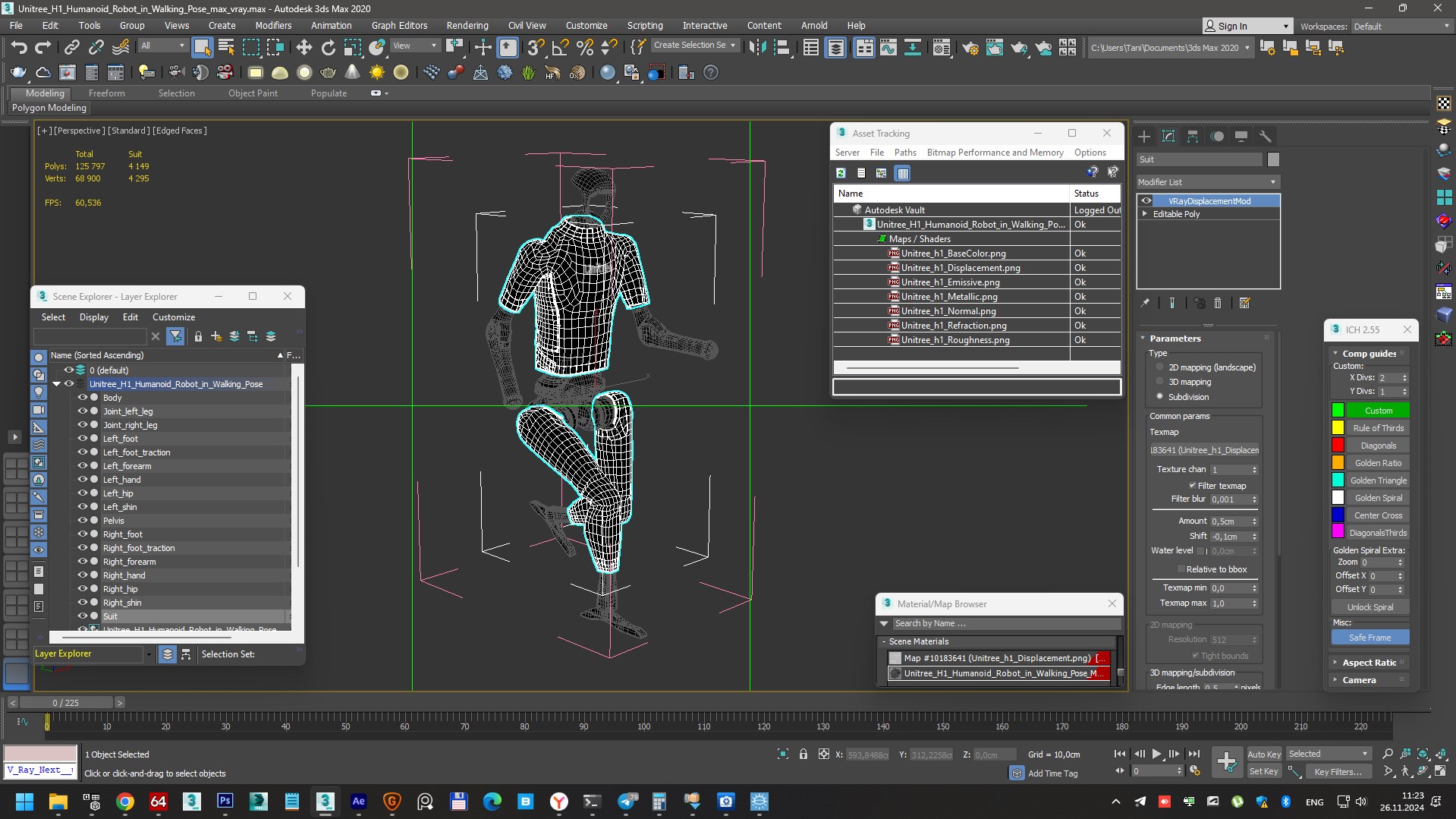This screenshot has height=819, width=1456.
Task: Expand the Editable Poly stack entry
Action: 1145,214
